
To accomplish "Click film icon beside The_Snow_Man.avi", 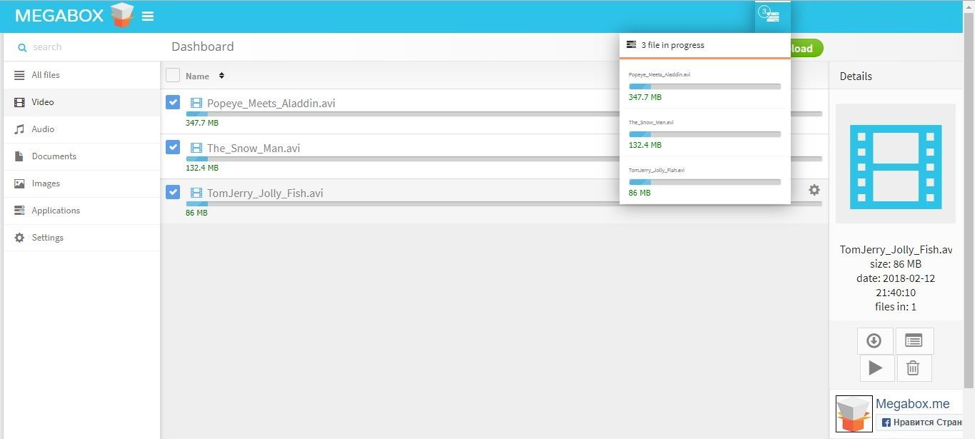I will pyautogui.click(x=196, y=148).
